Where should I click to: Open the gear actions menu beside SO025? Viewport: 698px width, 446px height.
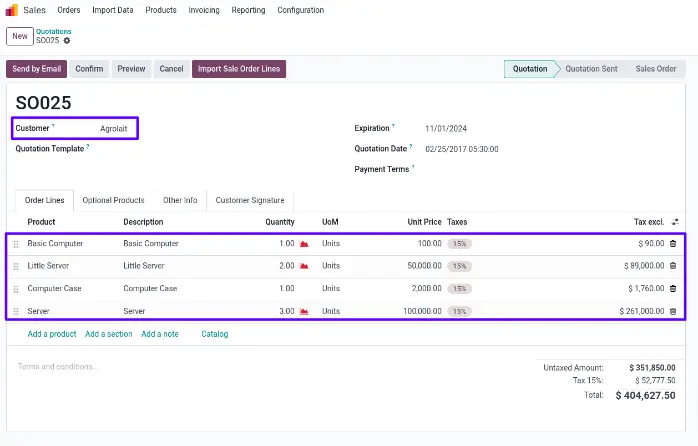pos(67,41)
